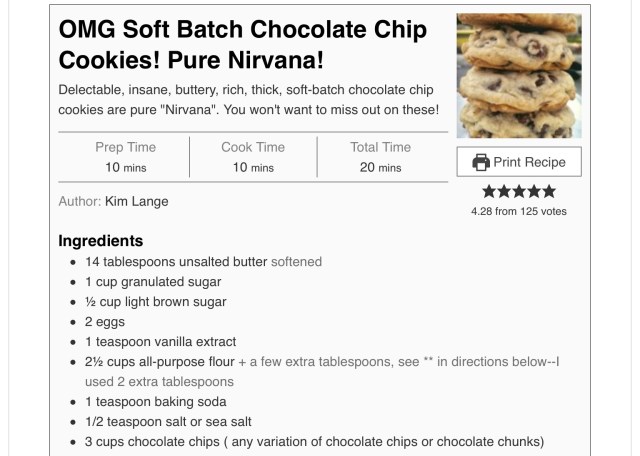Select the unsalted butter ingredient line

coord(204,262)
